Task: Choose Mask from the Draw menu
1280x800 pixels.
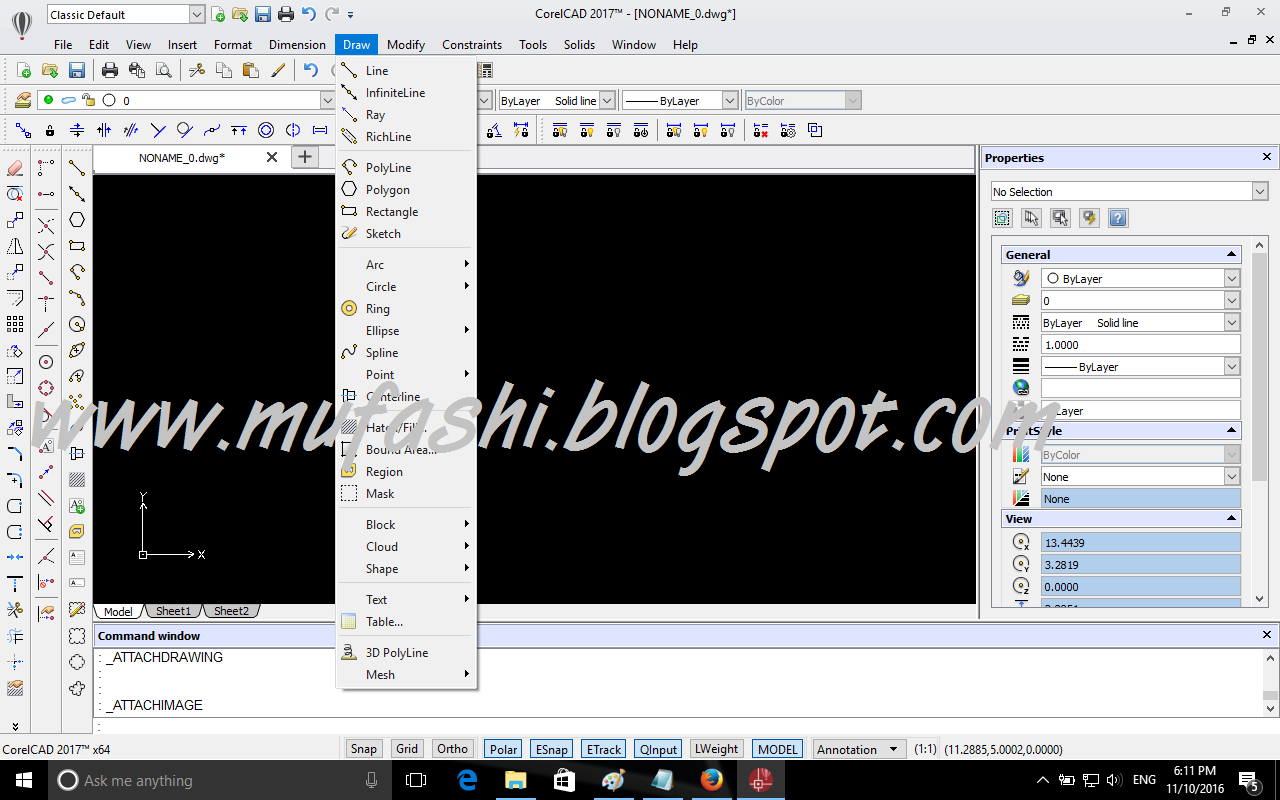Action: pos(405,494)
